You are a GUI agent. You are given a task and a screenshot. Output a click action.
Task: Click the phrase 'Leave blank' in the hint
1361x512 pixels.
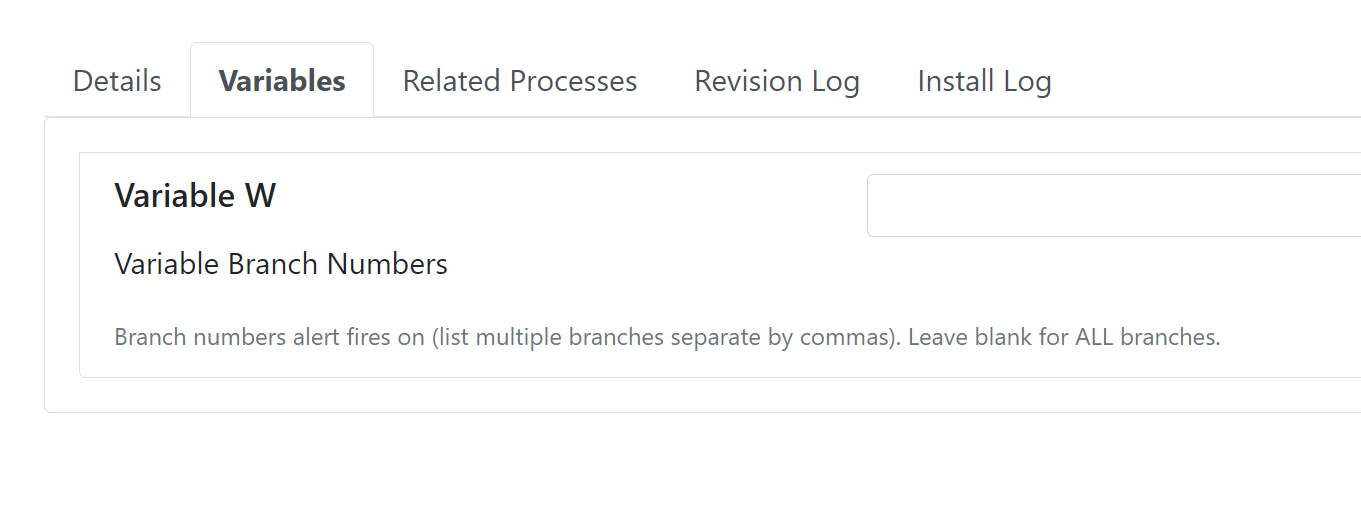(970, 337)
